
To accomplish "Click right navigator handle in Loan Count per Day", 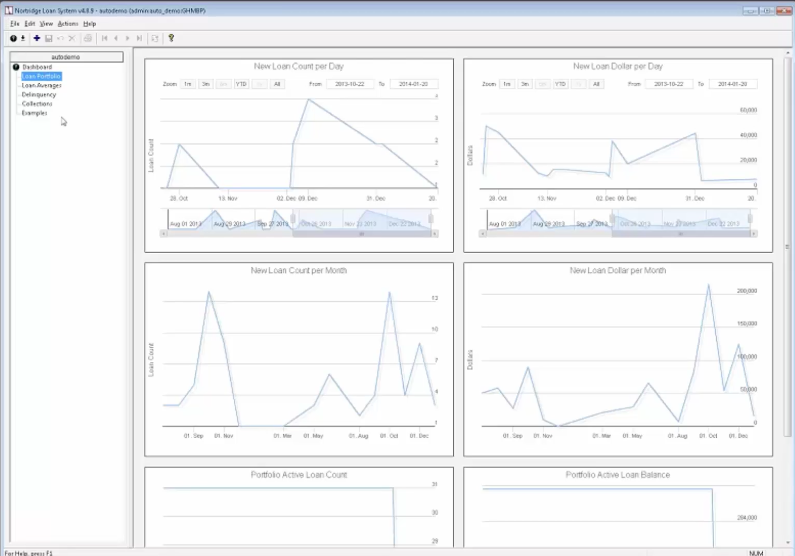I will pos(431,218).
